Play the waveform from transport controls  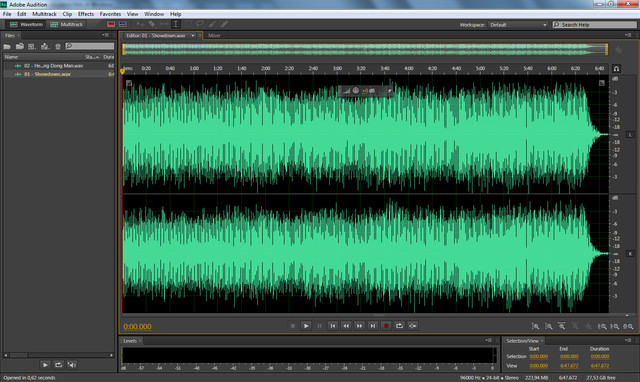[x=306, y=326]
